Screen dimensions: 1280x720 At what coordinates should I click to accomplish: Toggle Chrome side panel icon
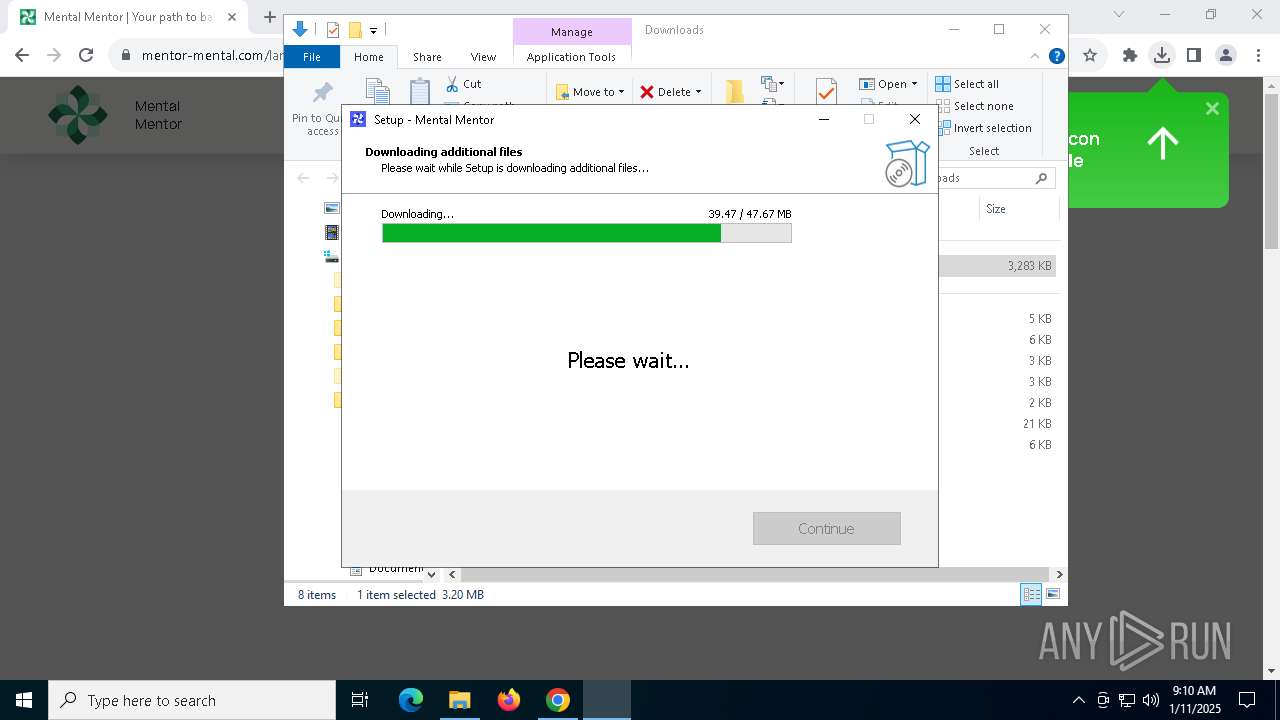coord(1193,55)
